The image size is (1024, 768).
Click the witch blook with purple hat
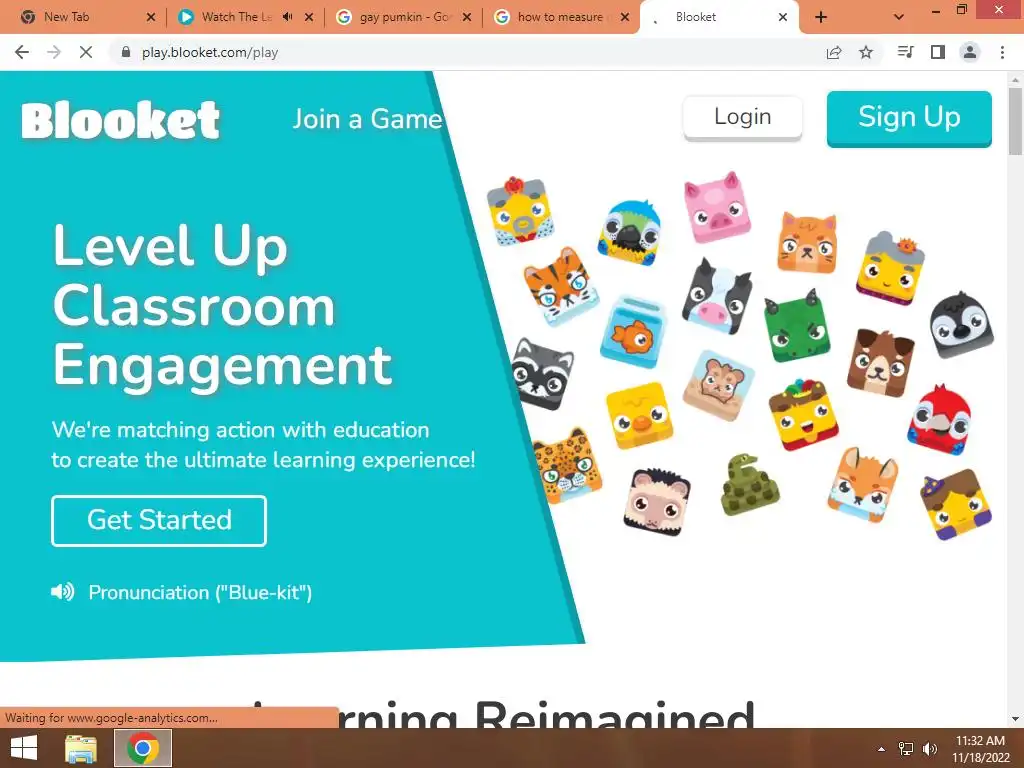click(x=955, y=504)
